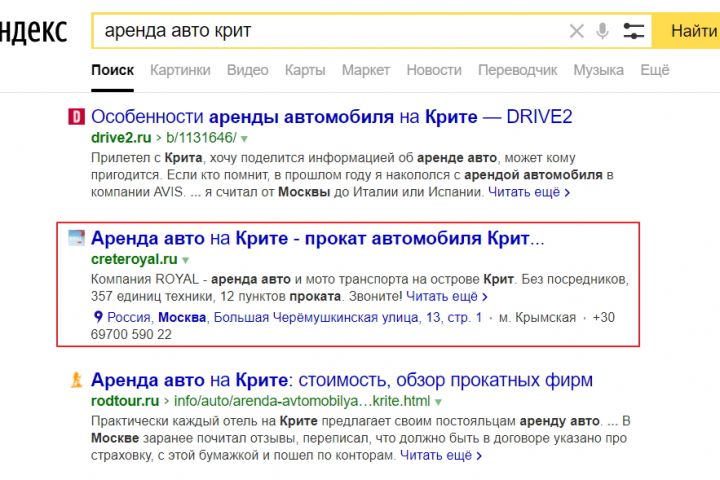
Task: Open the DRIVE2 Особенности аренды автомобиля result
Action: tap(332, 117)
